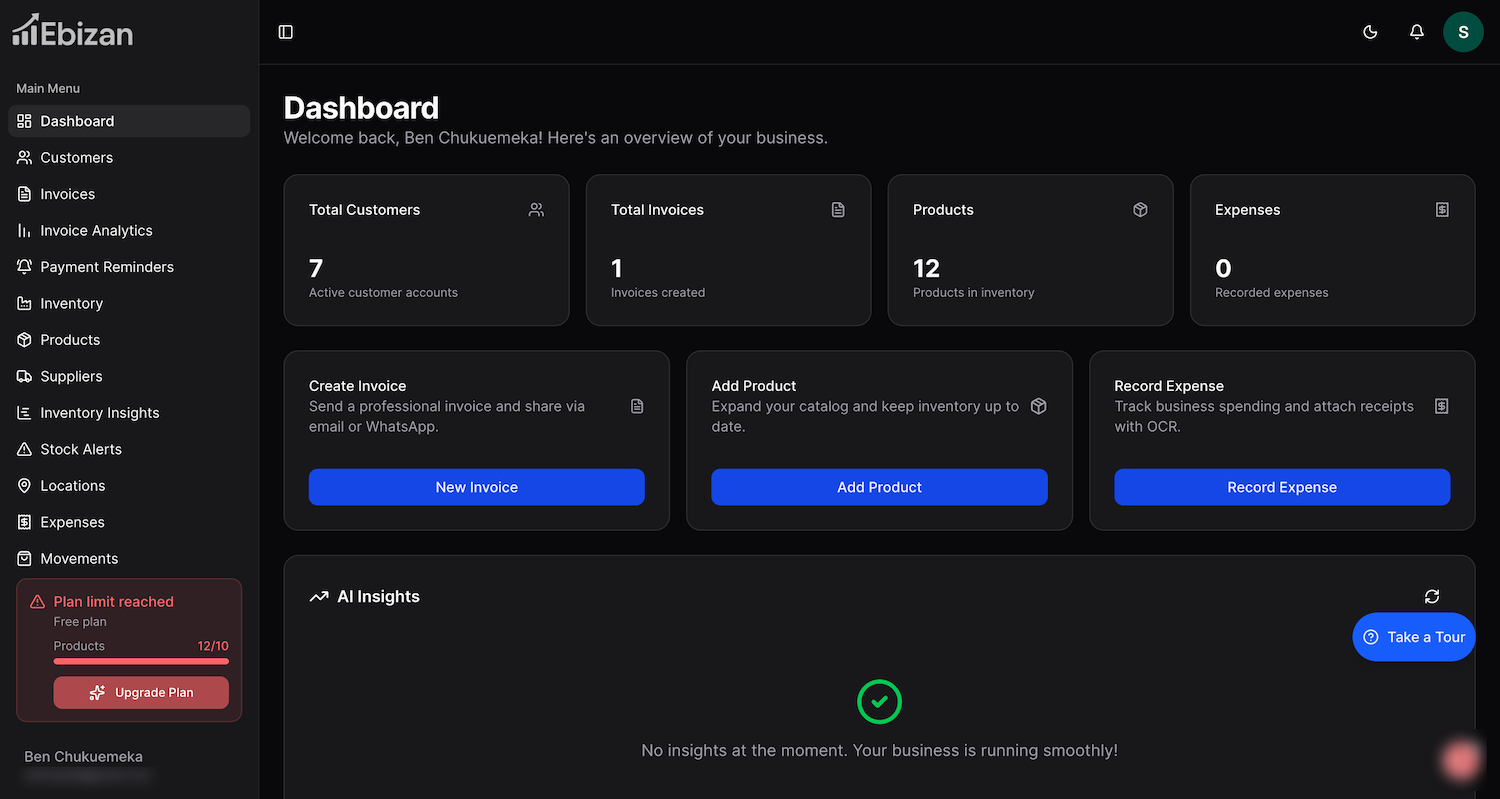Switch theme with the moon icon
This screenshot has width=1500, height=799.
(1370, 32)
